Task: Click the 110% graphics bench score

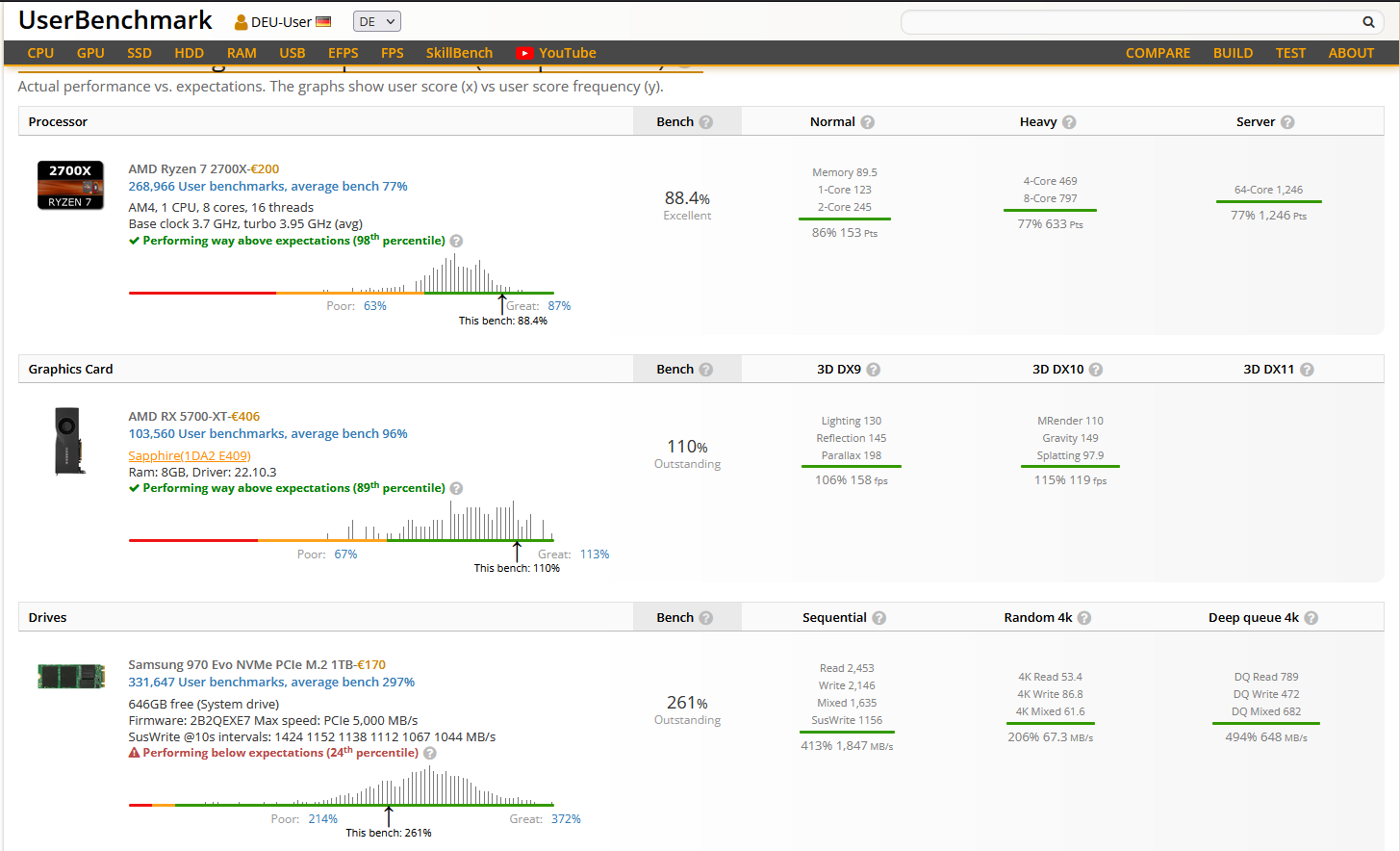Action: click(x=687, y=447)
